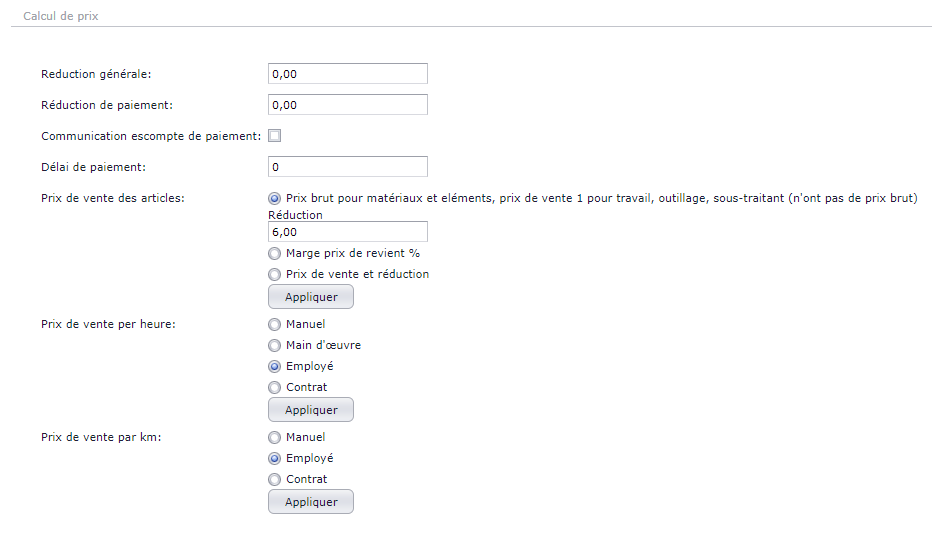This screenshot has height=534, width=932.
Task: Select Manuel for Prix de vente per heure
Action: (274, 324)
